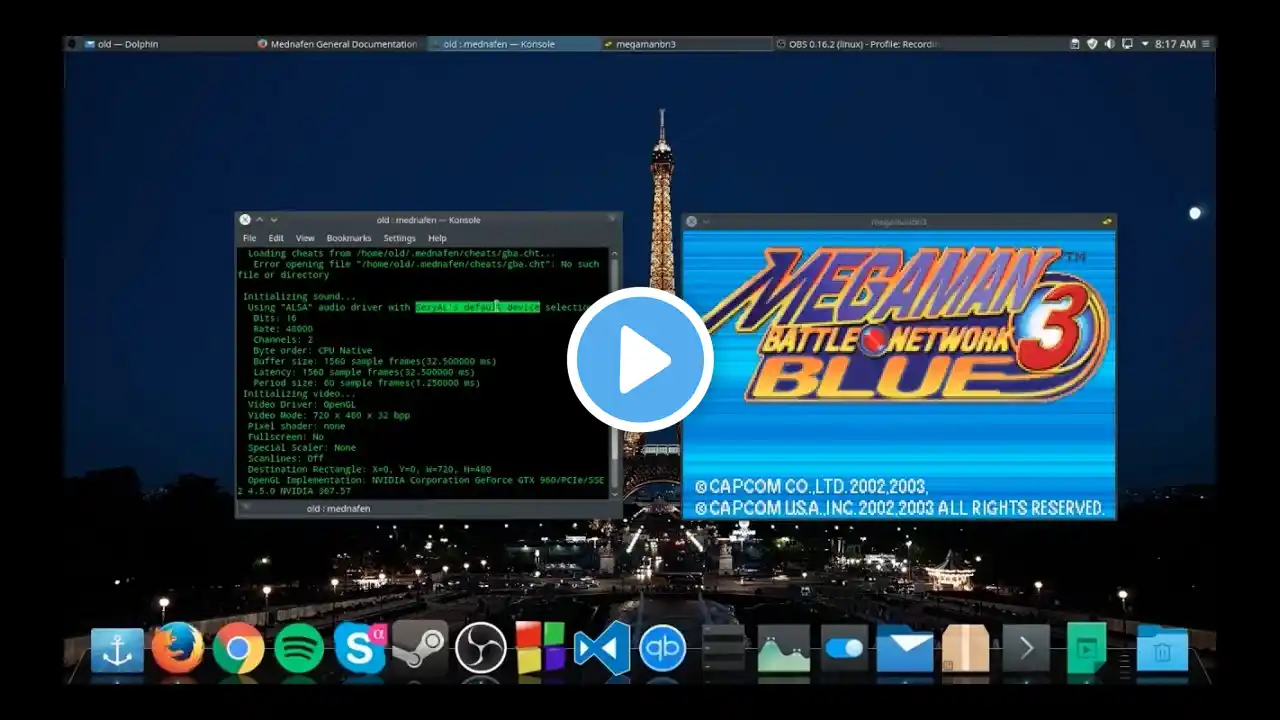This screenshot has height=720, width=1280.
Task: Open the panel hamburger menu at top right
Action: 1206,44
